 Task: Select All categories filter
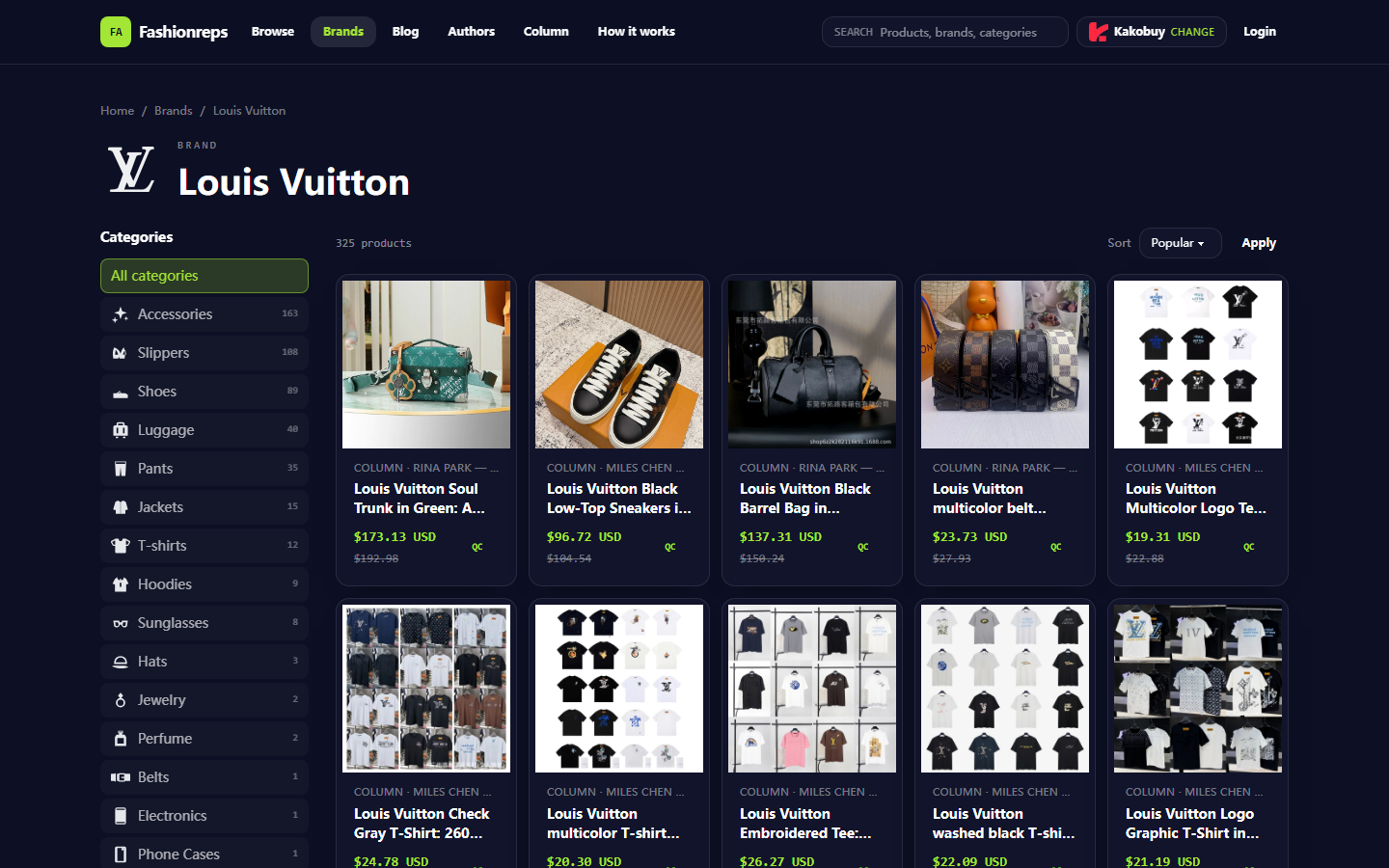[x=204, y=276]
